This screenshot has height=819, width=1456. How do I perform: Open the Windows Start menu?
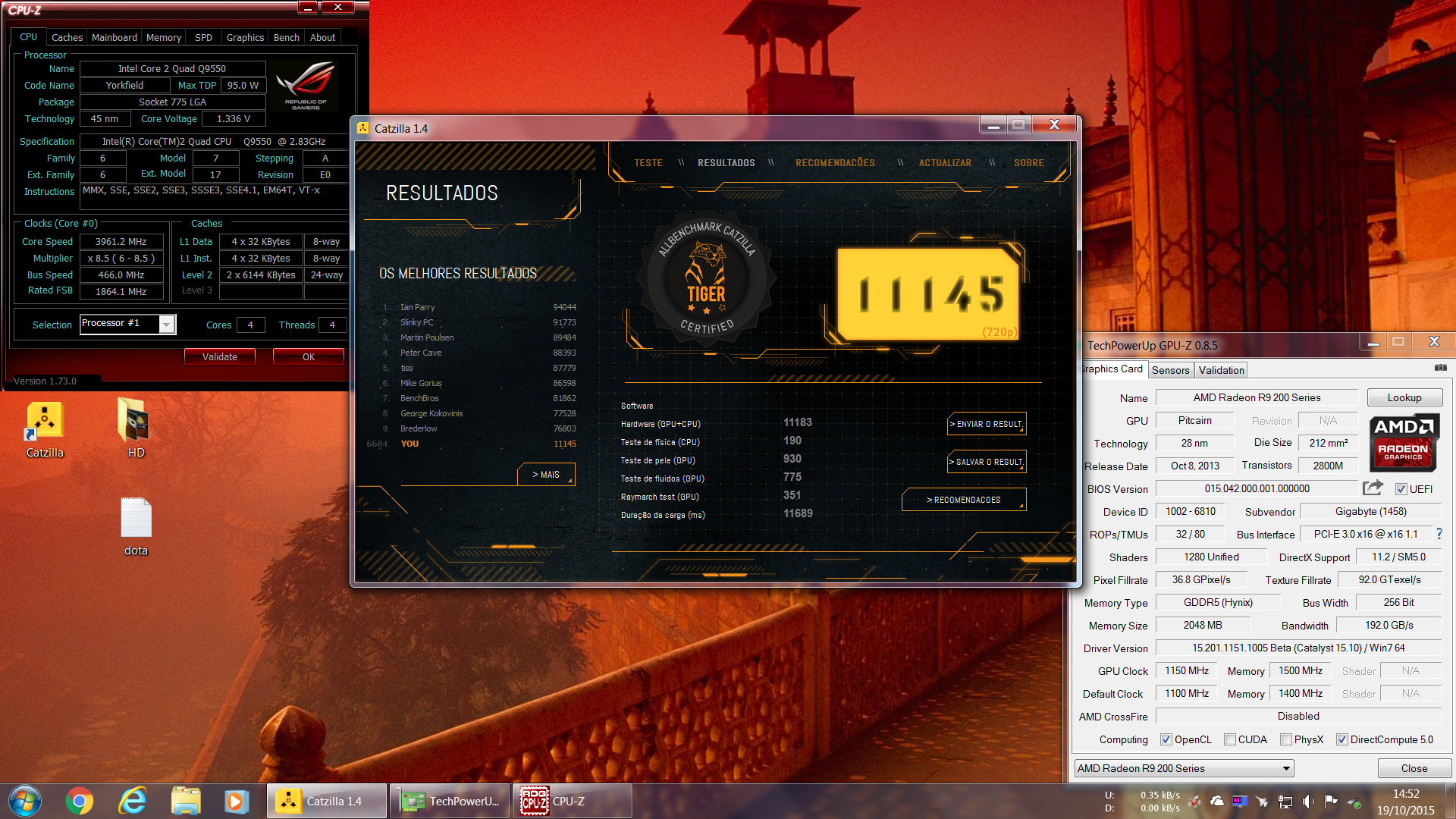[25, 801]
